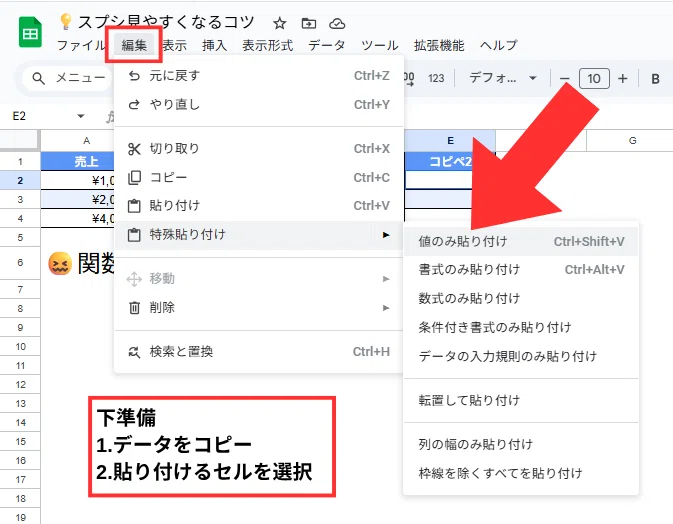
Task: Click the scissors icon beside 切り取り
Action: pyautogui.click(x=134, y=149)
